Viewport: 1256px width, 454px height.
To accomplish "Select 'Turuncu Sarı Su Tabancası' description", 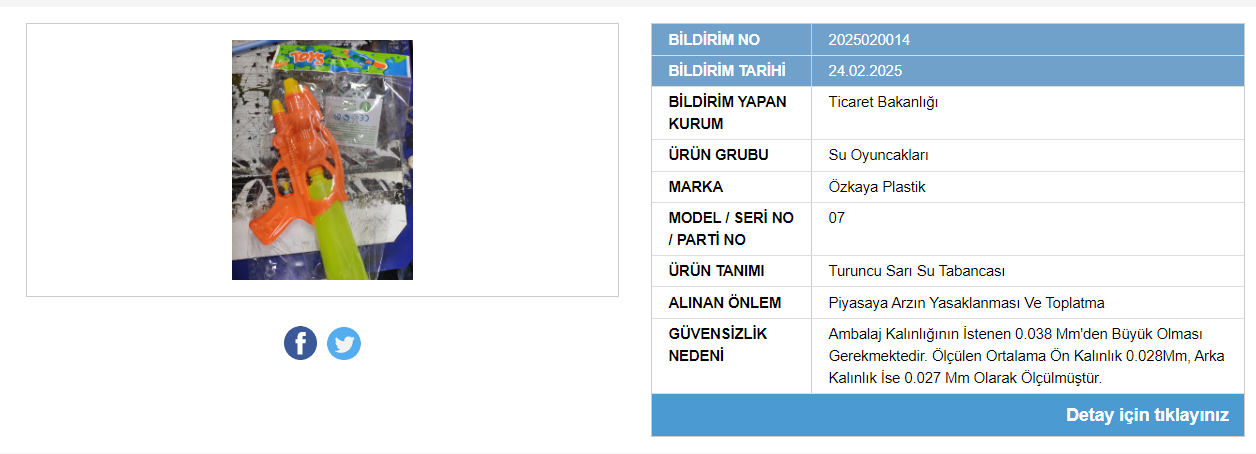I will tap(917, 271).
